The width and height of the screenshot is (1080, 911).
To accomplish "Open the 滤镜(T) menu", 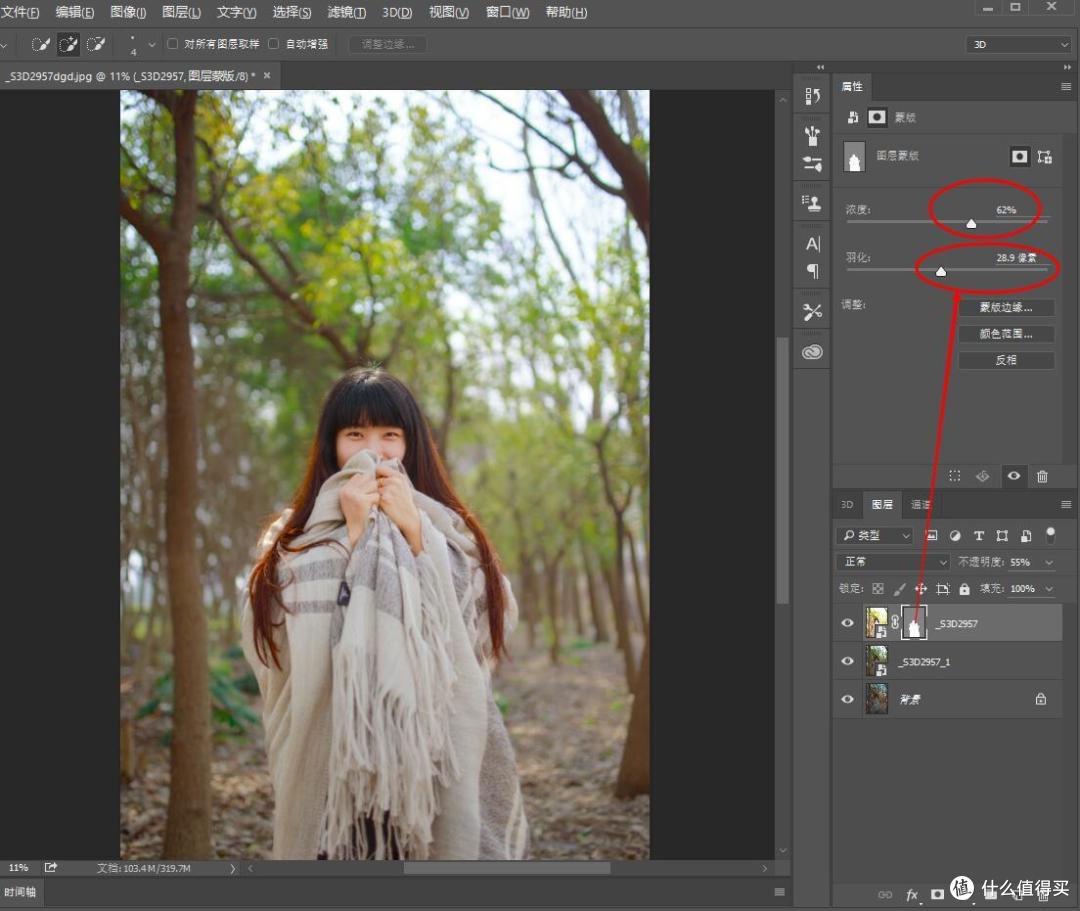I will click(346, 12).
